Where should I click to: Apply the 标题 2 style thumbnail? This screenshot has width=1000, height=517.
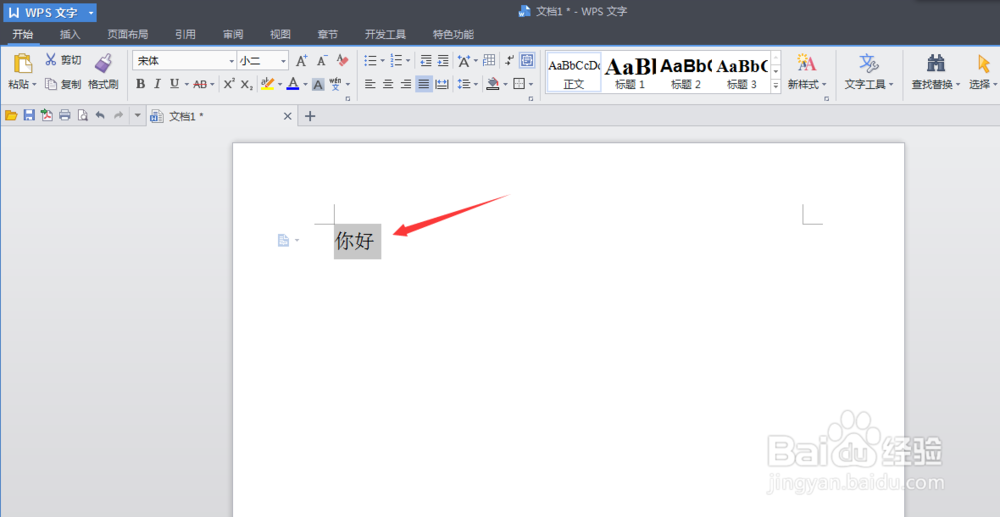(x=686, y=72)
